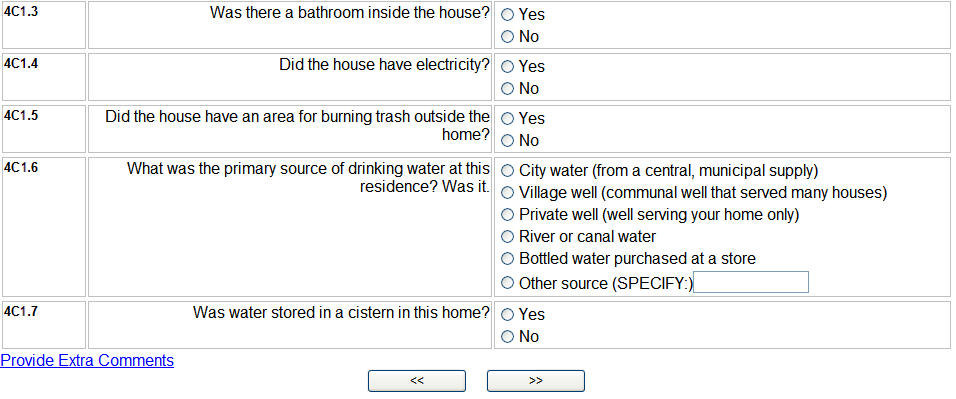Select Village well communal option
Screen dimensions: 956x399
point(507,193)
